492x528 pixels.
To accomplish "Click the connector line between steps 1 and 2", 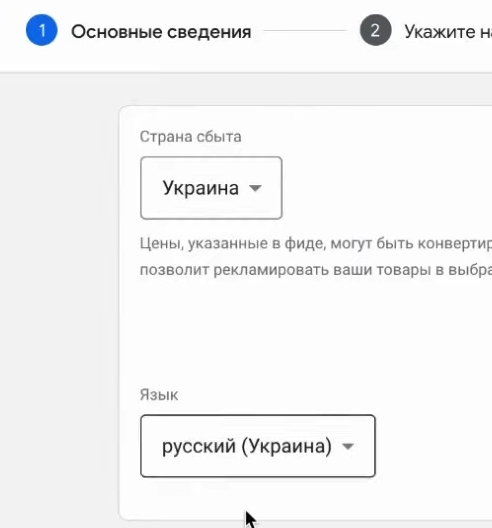I will pyautogui.click(x=305, y=31).
